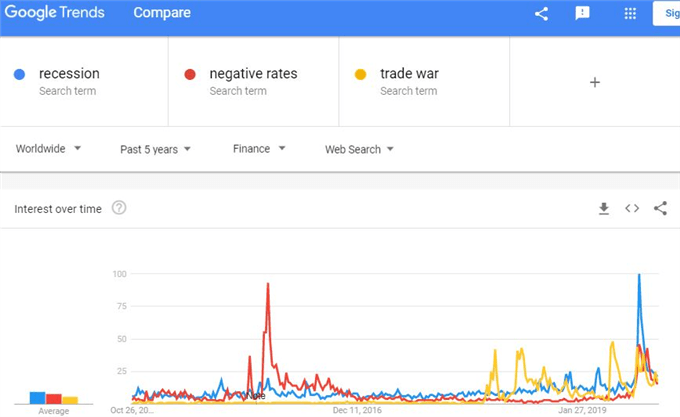Screen dimensions: 680x417
Task: Share the Interest over time chart
Action: (660, 208)
